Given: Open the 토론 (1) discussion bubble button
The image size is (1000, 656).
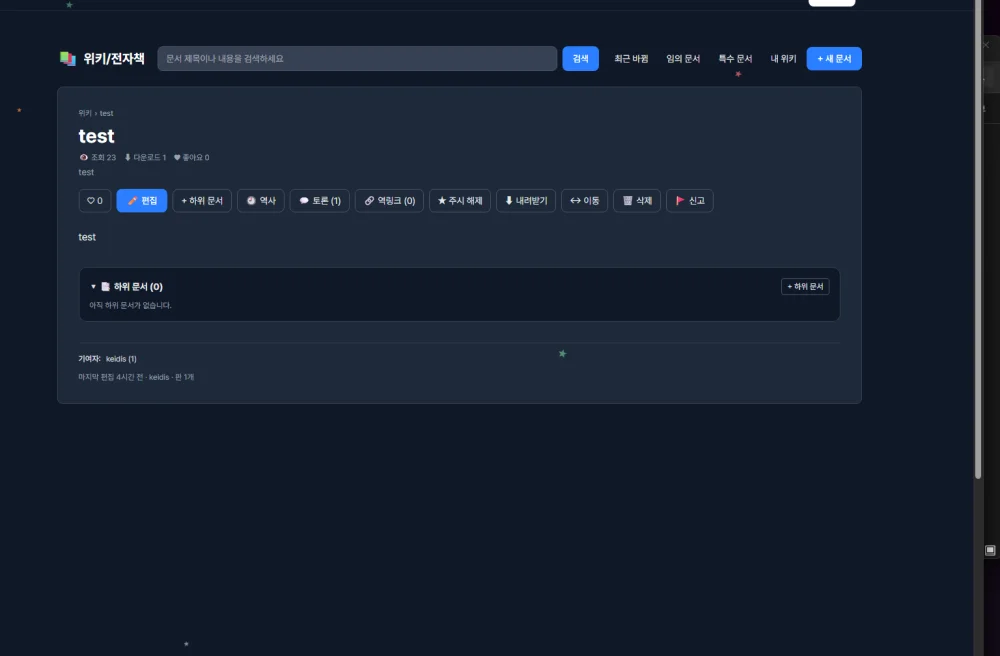Looking at the screenshot, I should click(x=320, y=201).
